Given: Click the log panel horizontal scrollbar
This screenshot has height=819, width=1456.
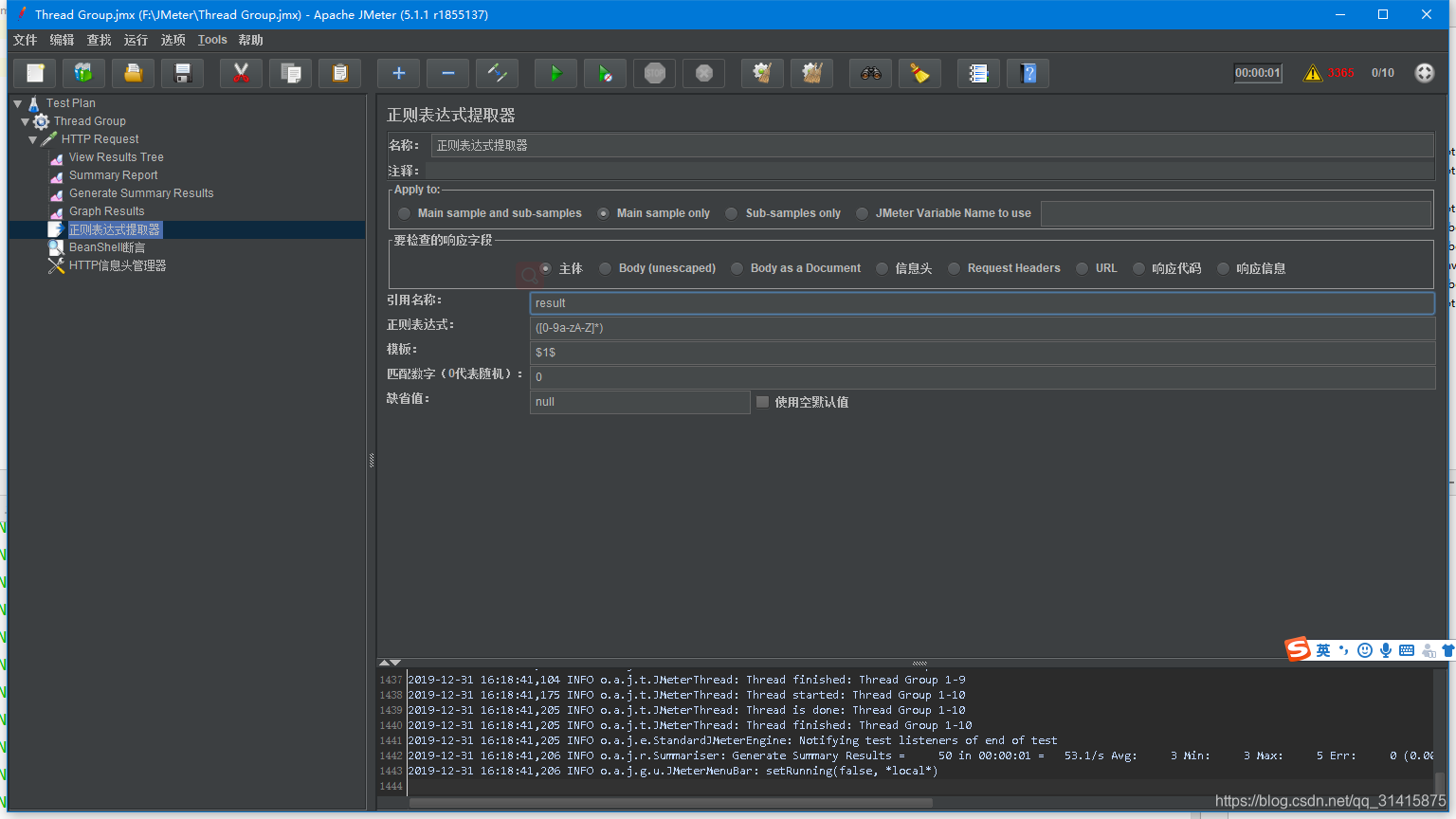Looking at the screenshot, I should [x=670, y=803].
